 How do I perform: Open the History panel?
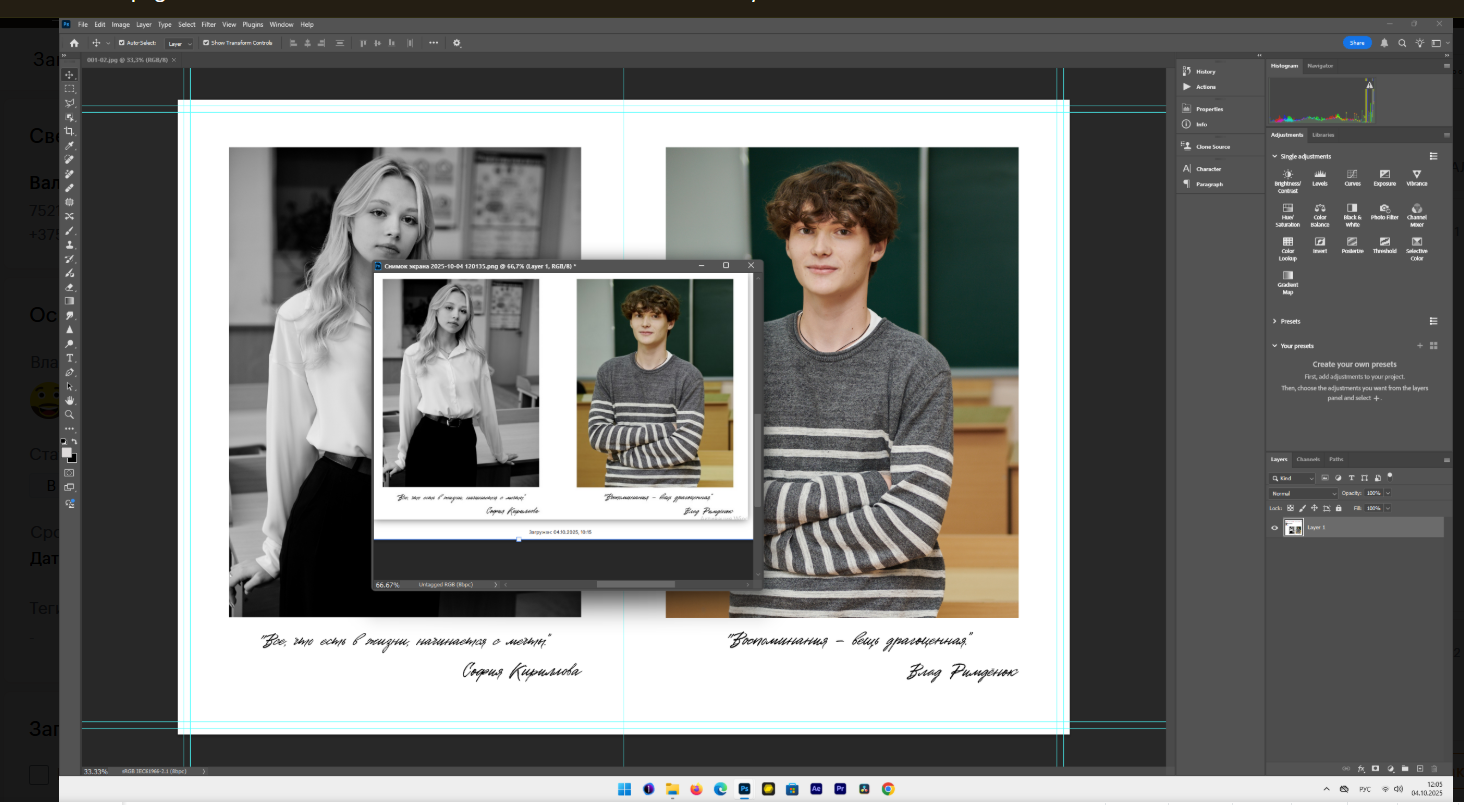coord(1205,71)
